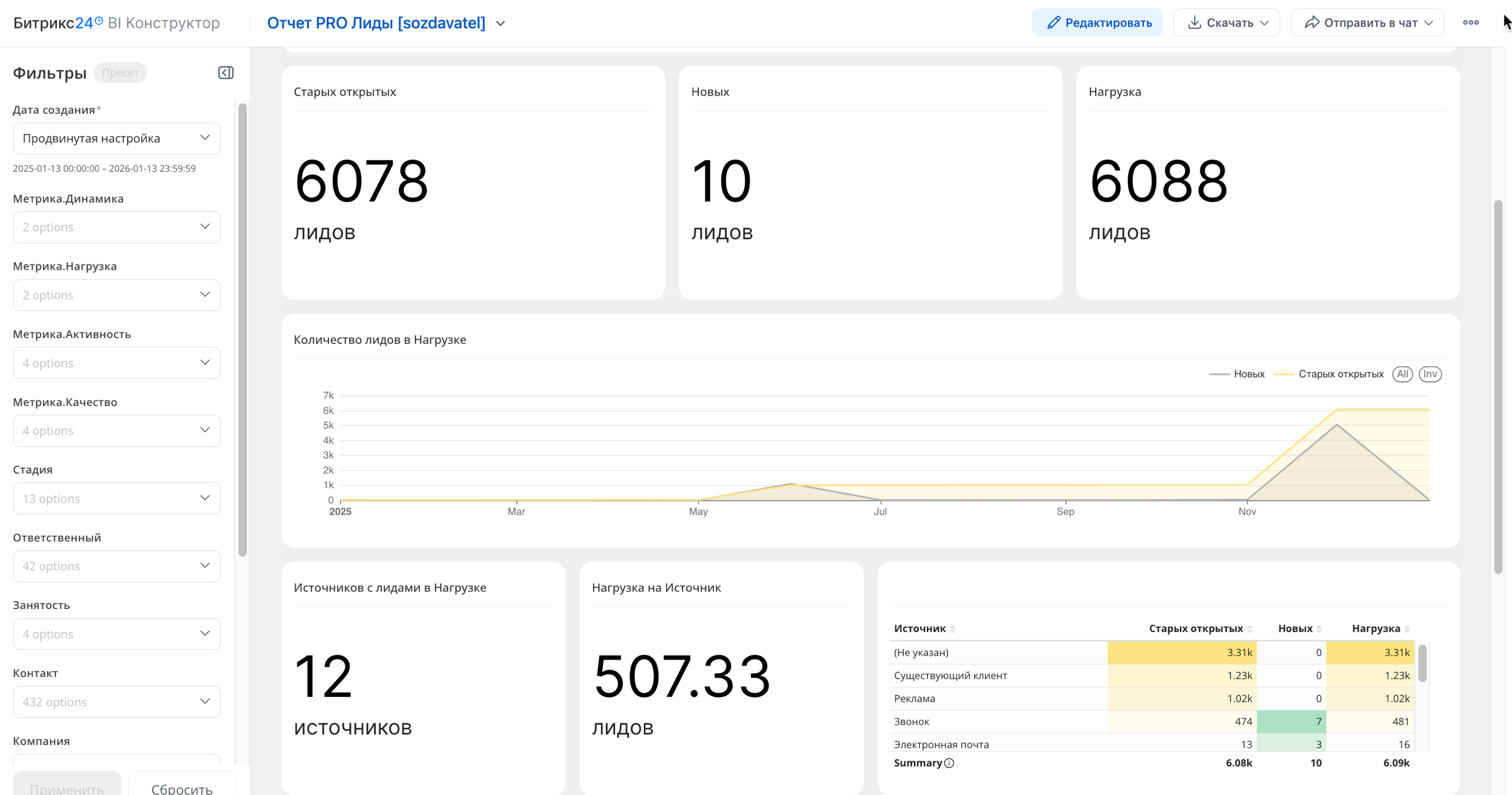The image size is (1512, 795).
Task: Click the All legend toggle
Action: [x=1402, y=374]
